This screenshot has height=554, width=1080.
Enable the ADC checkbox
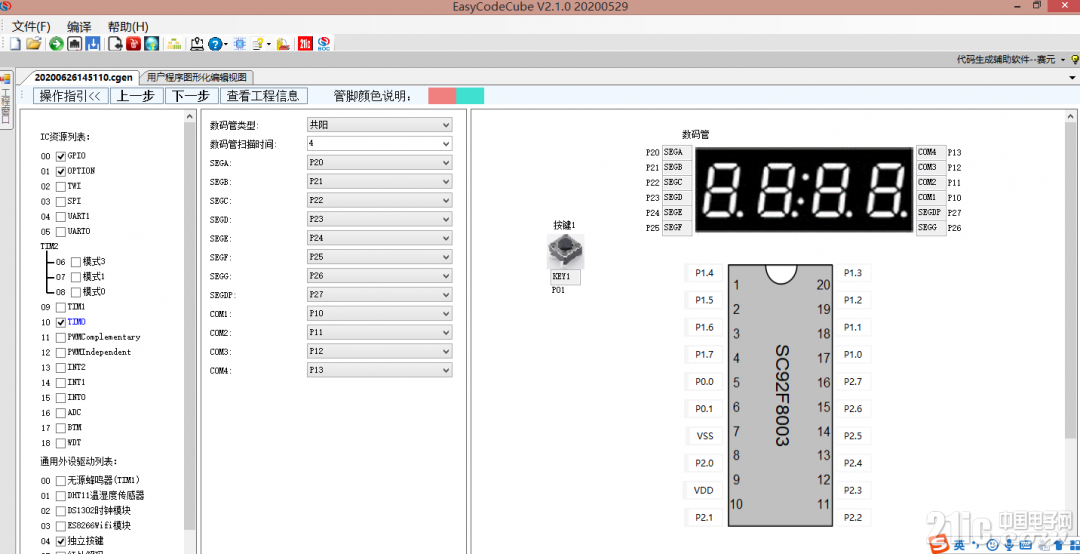(61, 413)
